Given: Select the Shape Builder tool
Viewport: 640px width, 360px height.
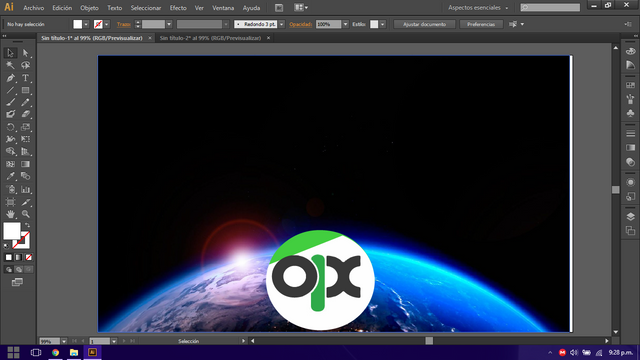Looking at the screenshot, I should (x=10, y=151).
